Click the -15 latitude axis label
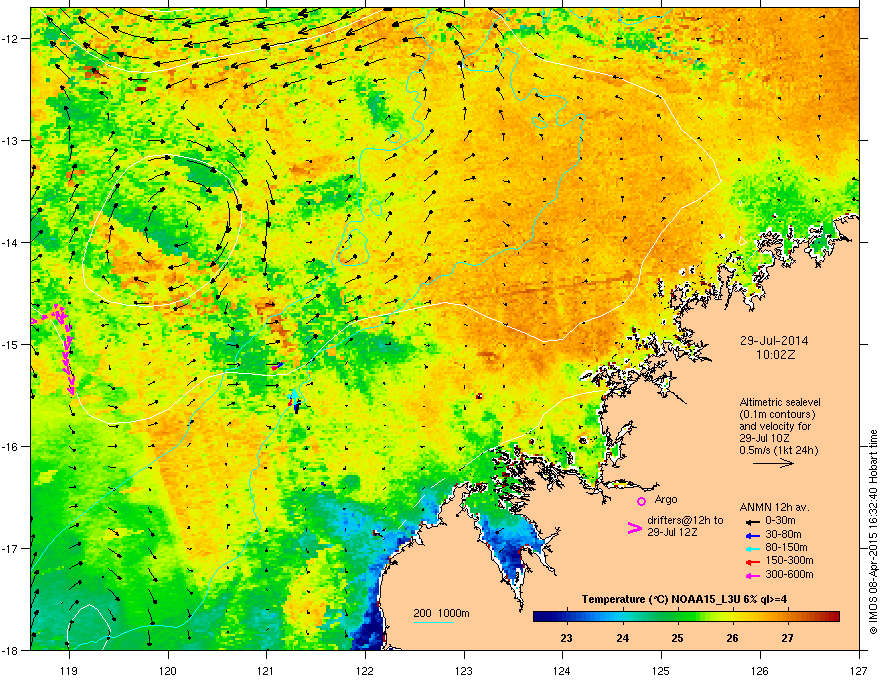The width and height of the screenshot is (880, 680). (x=11, y=344)
